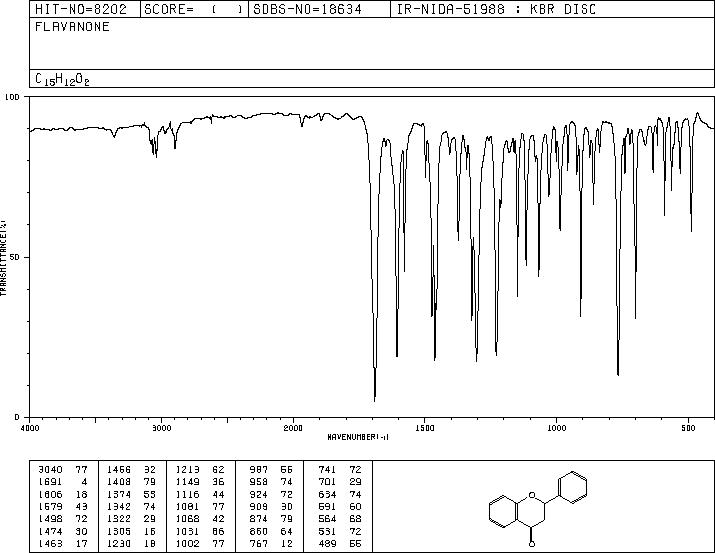
Task: Highlight the 874 peak value
Action: coord(259,519)
